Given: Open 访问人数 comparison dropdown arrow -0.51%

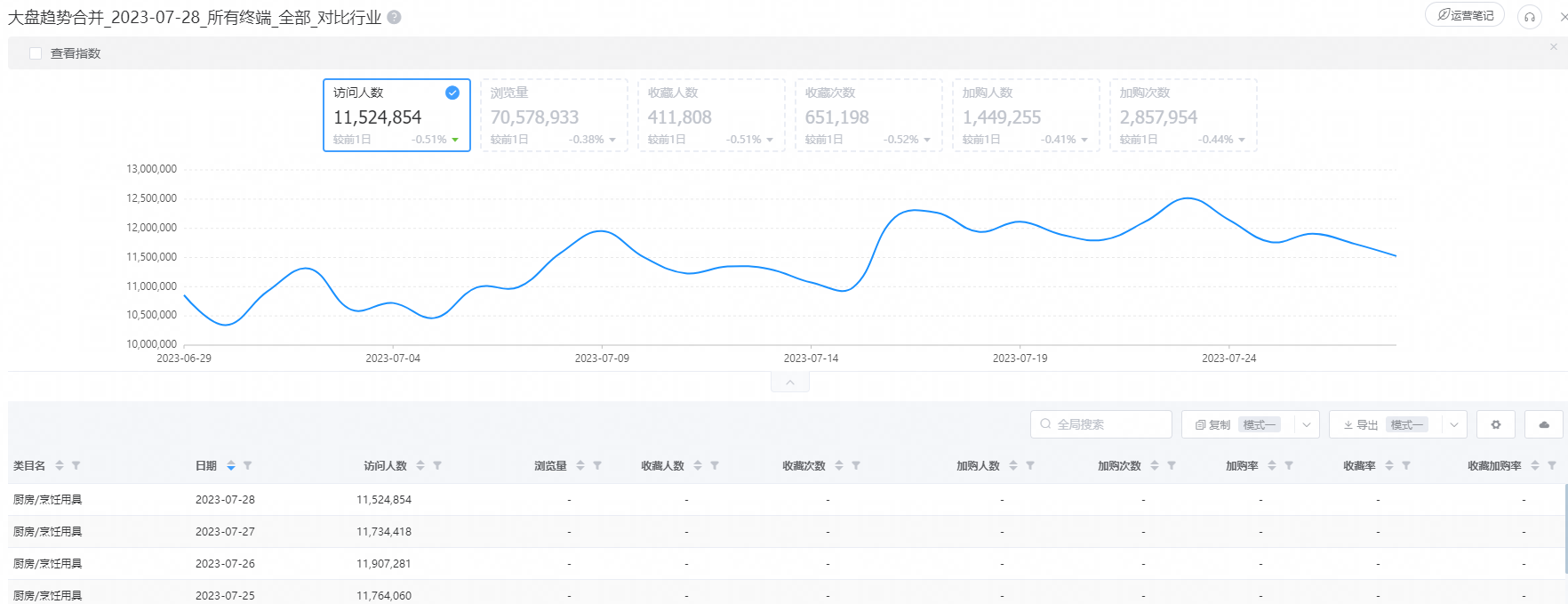Looking at the screenshot, I should (x=455, y=140).
